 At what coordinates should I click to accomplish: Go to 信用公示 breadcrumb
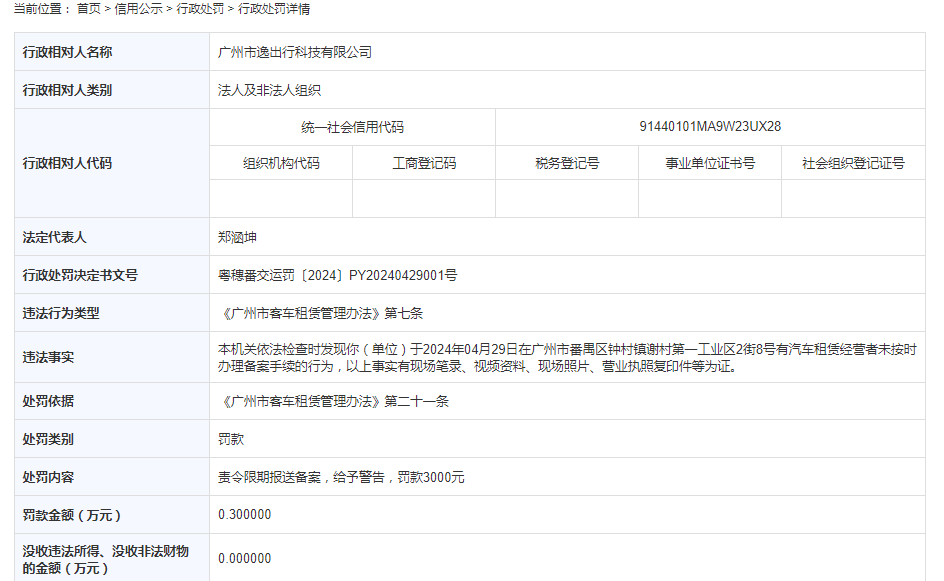(138, 9)
